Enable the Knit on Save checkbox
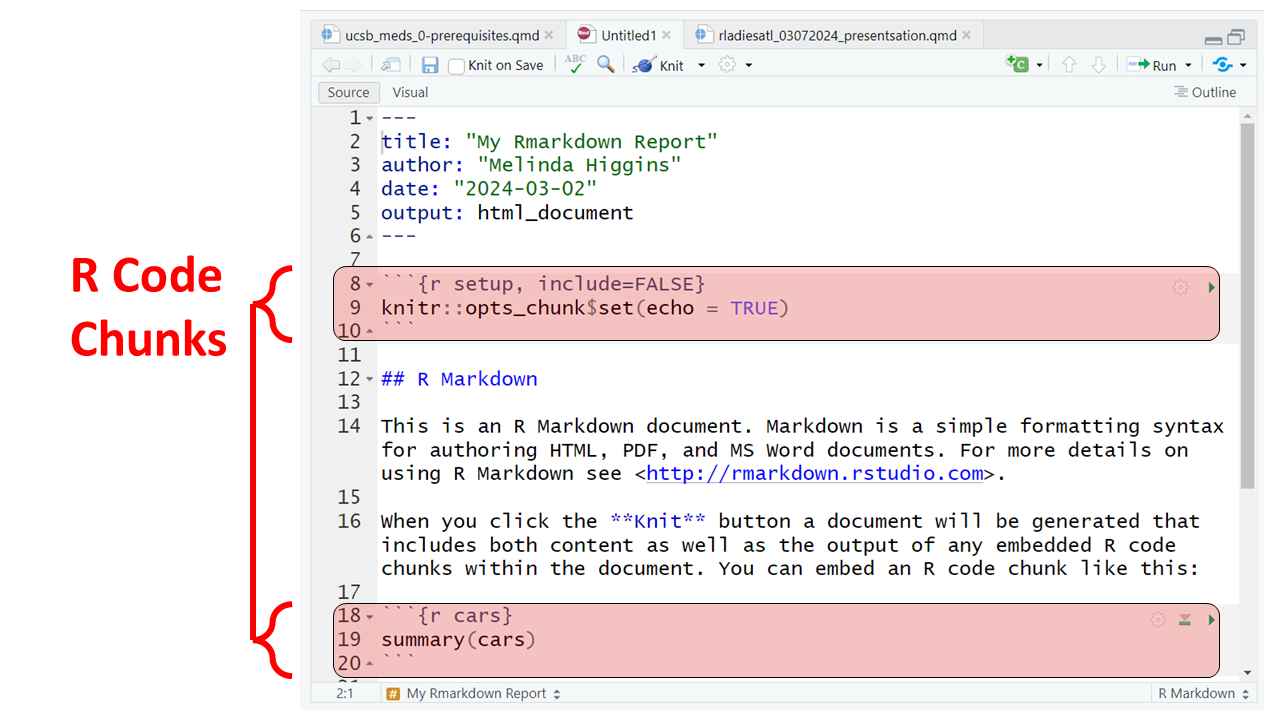 tap(456, 66)
